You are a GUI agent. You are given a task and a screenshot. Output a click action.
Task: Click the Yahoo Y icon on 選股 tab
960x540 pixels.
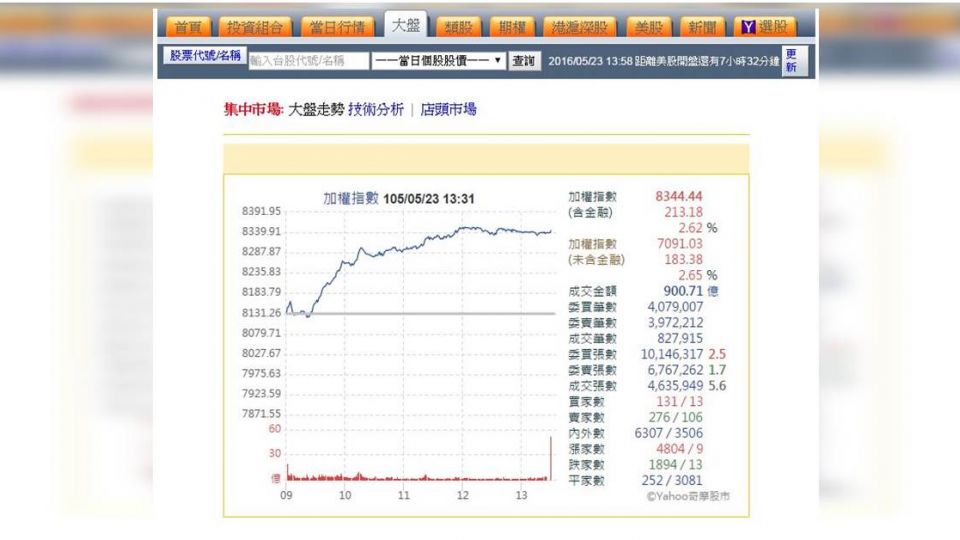pyautogui.click(x=747, y=27)
